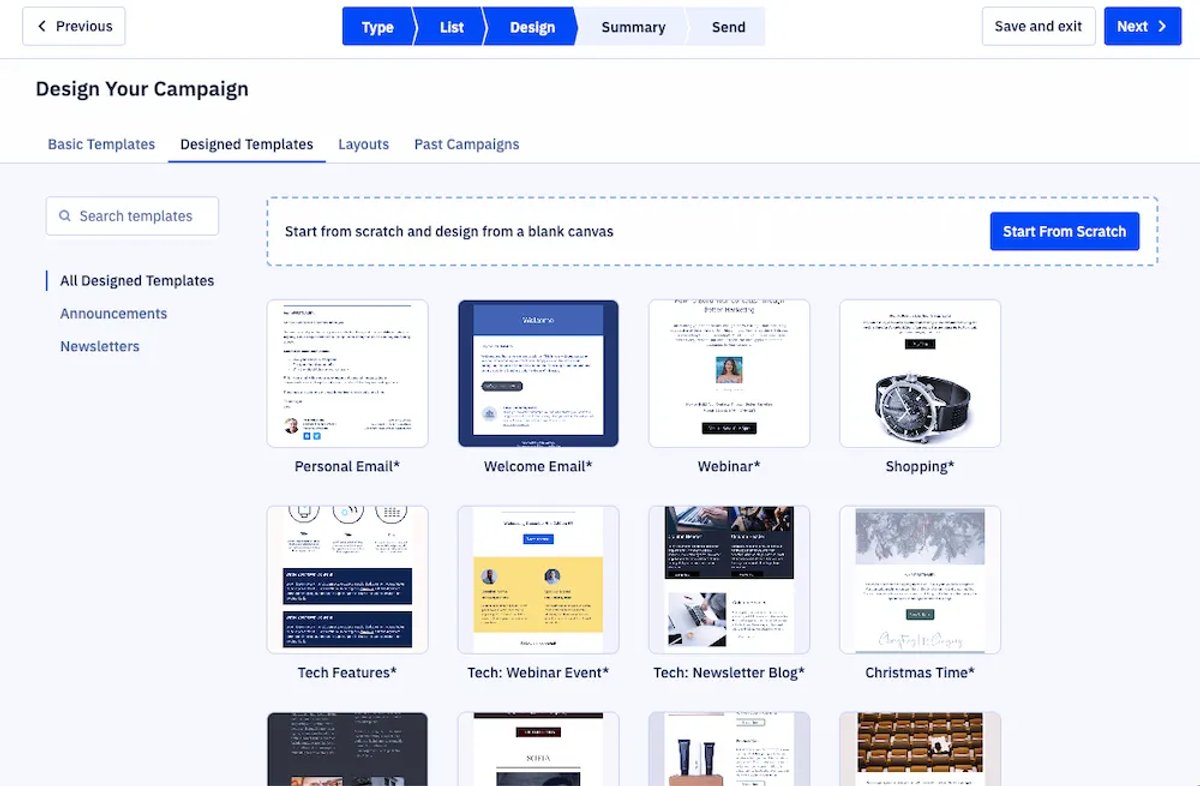Image resolution: width=1200 pixels, height=786 pixels.
Task: Choose the Christmas Time template thumbnail
Action: 920,580
